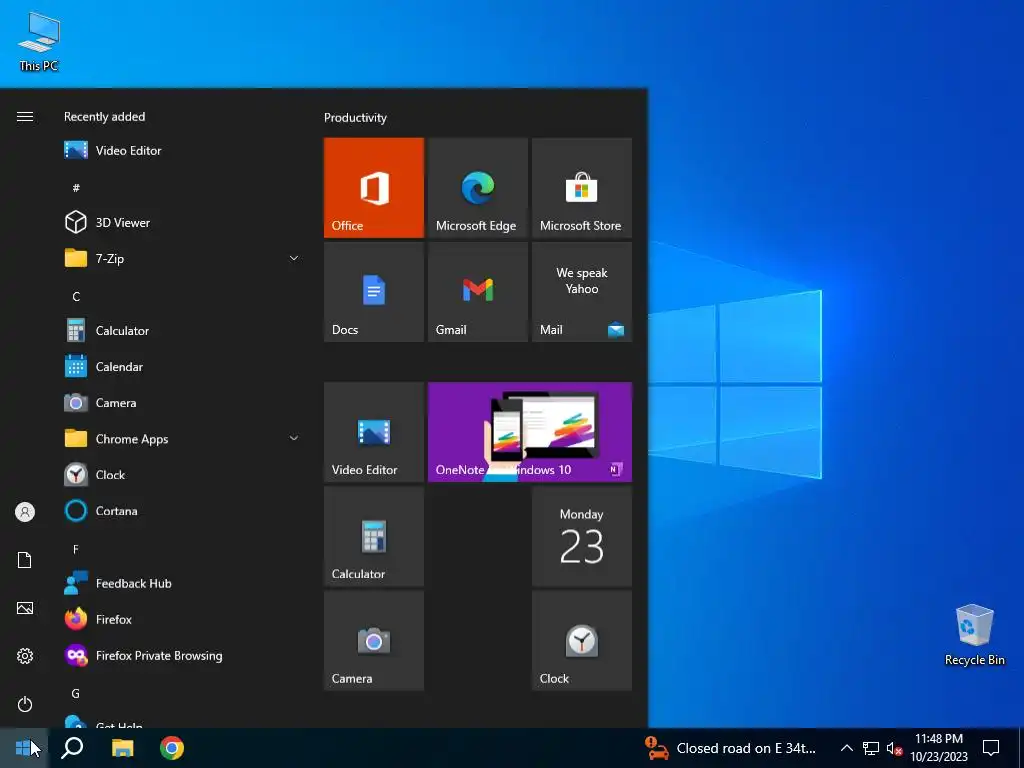Open the Video Editor tile
1024x768 pixels.
click(374, 432)
